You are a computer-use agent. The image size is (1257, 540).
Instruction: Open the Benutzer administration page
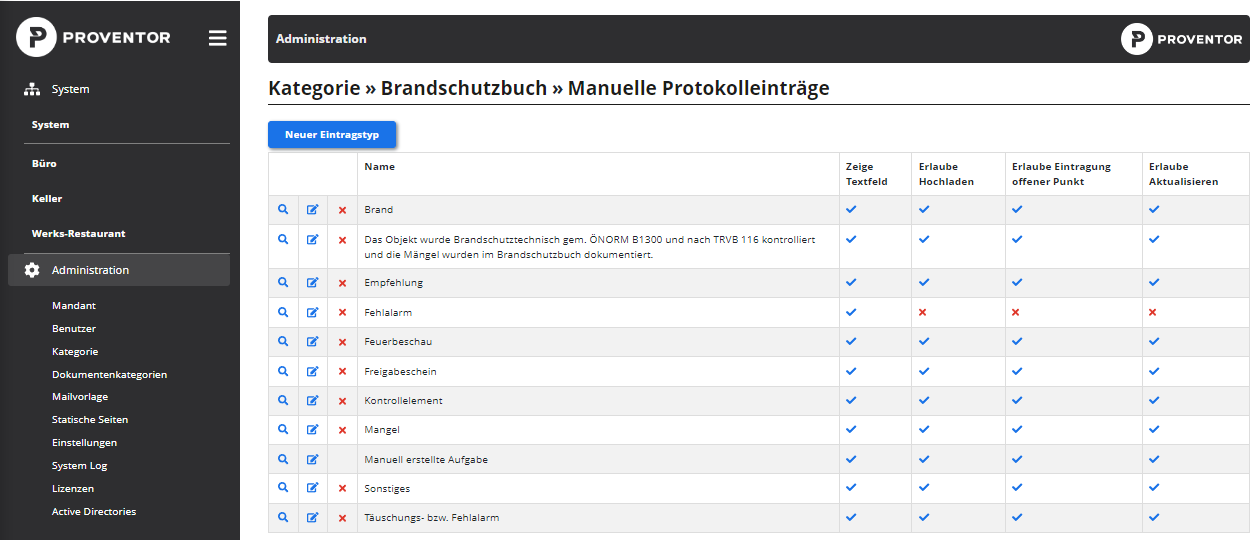74,328
